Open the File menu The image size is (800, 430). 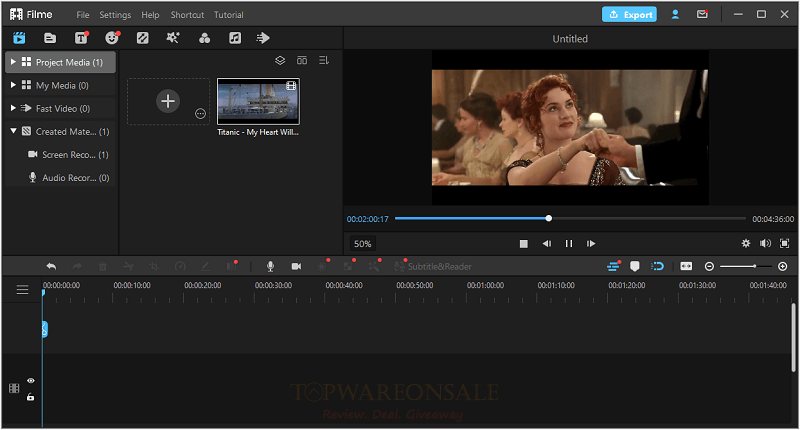[83, 15]
